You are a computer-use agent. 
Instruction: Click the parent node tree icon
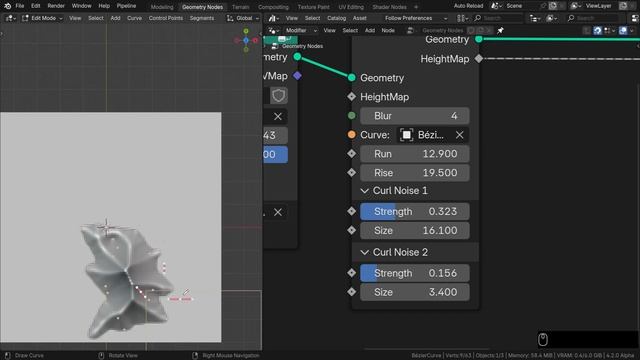(587, 31)
